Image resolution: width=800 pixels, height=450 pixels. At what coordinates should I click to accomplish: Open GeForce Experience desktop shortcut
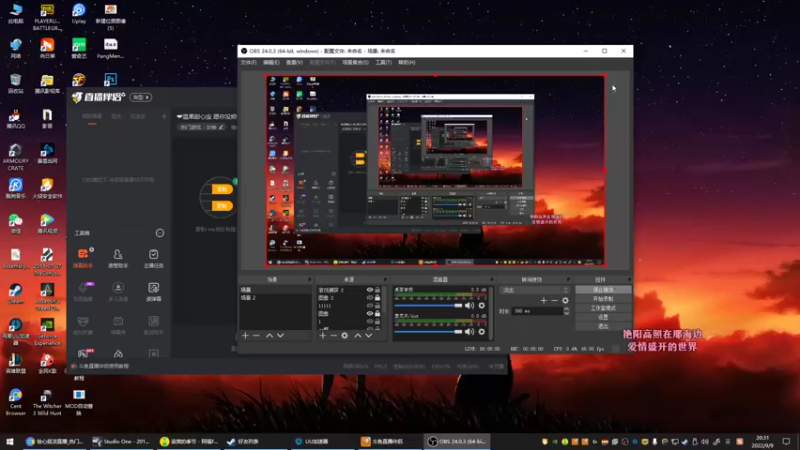click(x=47, y=332)
